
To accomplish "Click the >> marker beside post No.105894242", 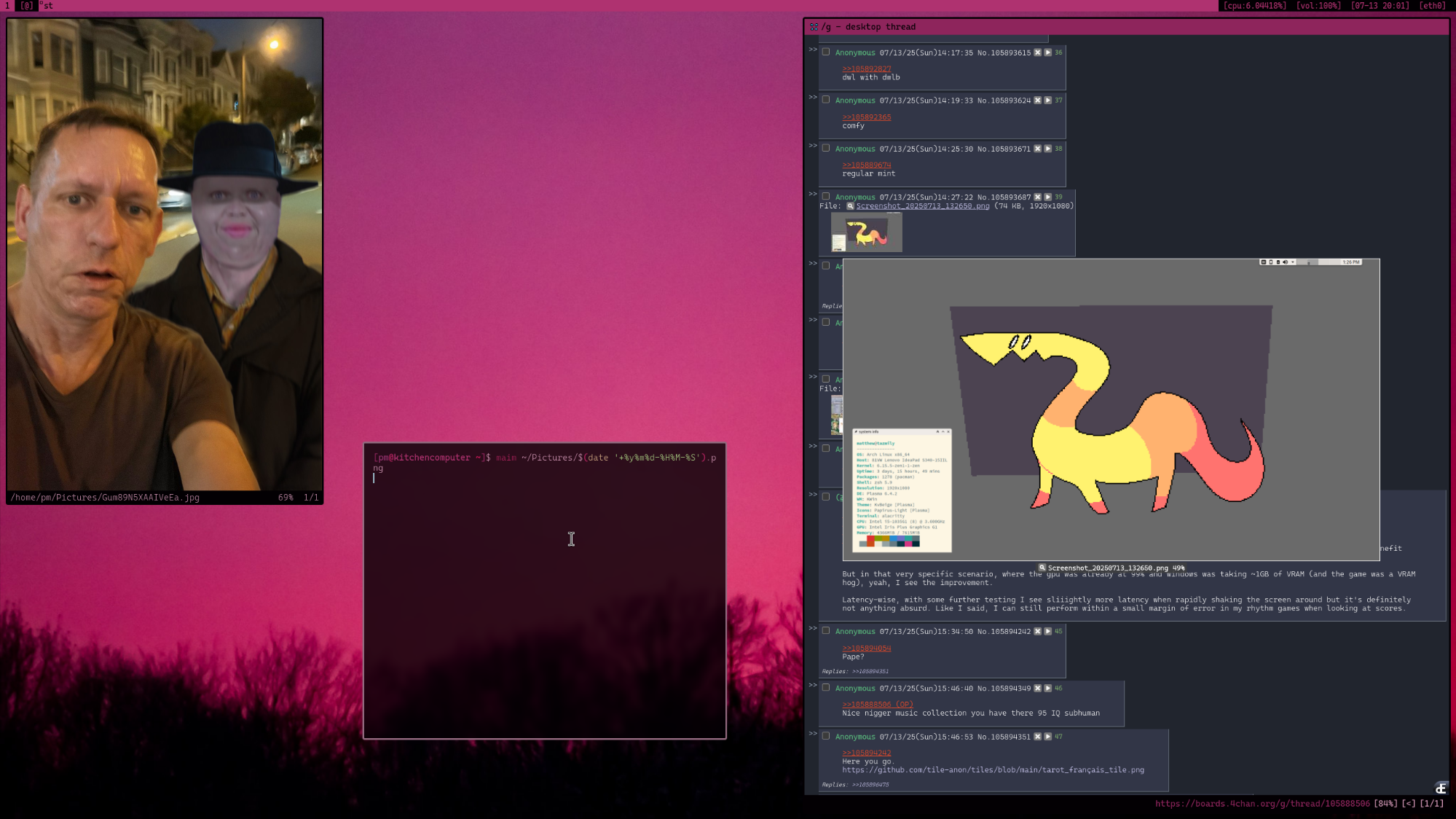I will 813,628.
